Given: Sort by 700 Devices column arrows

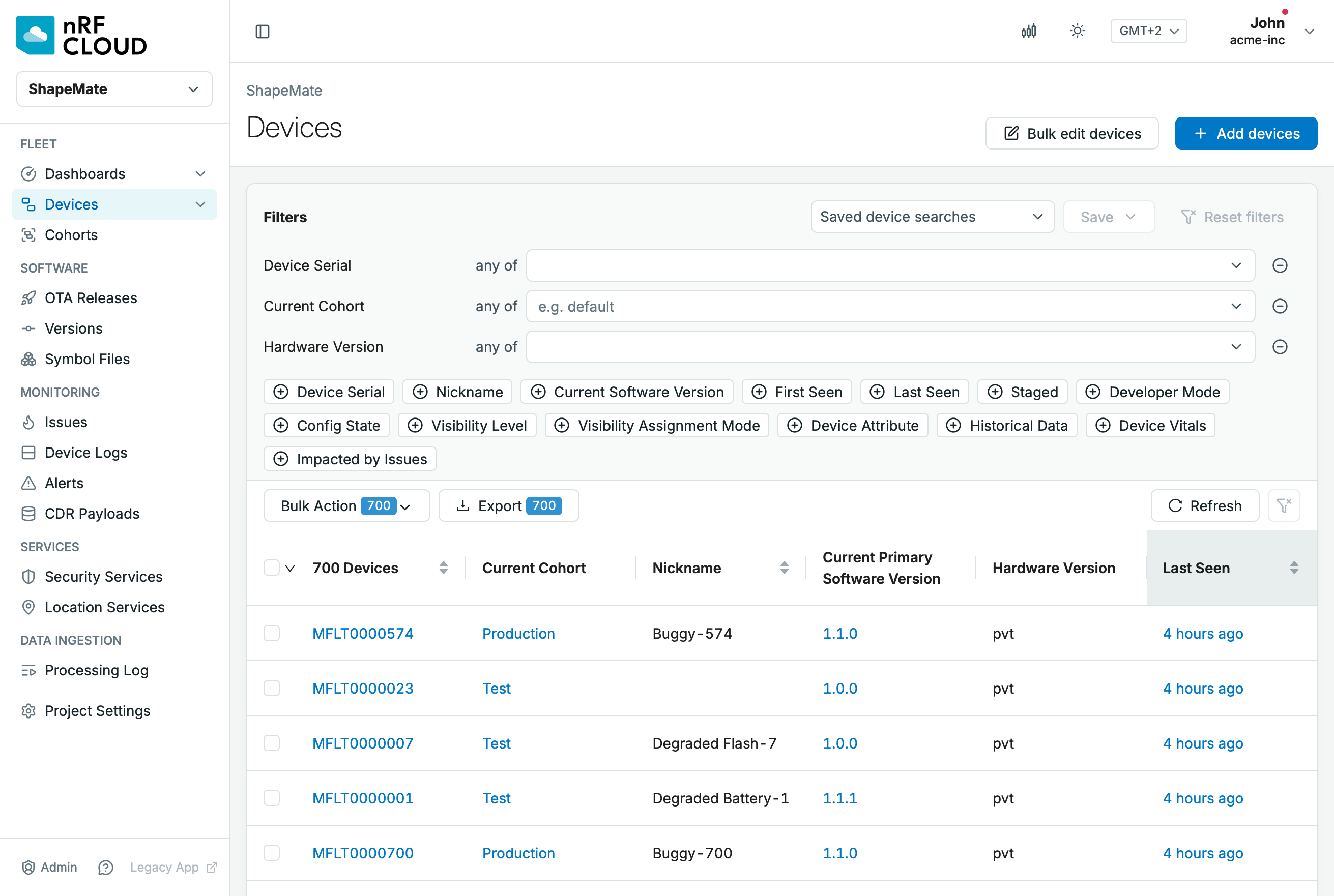Looking at the screenshot, I should pos(444,568).
